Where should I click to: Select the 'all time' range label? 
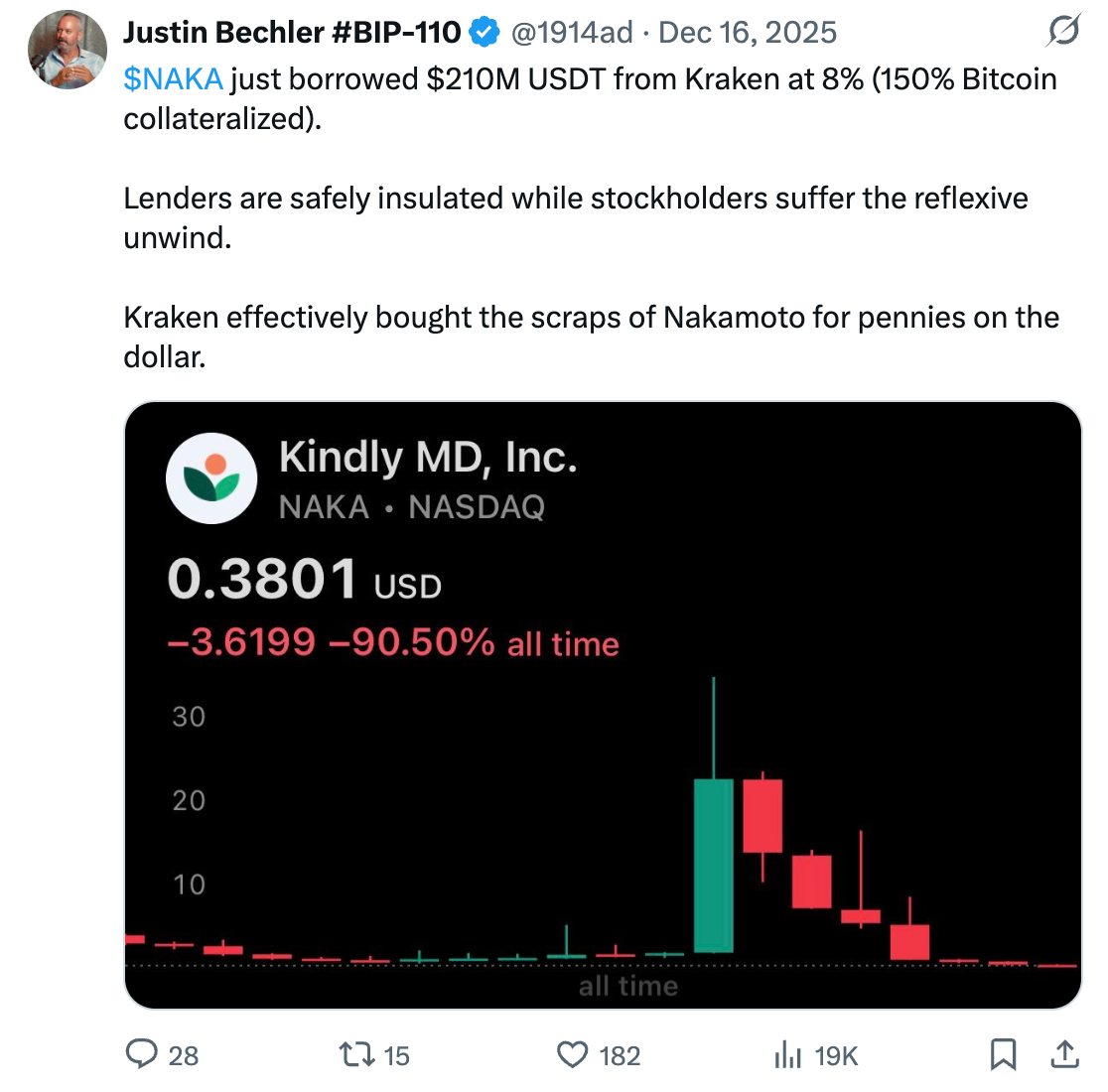[627, 985]
